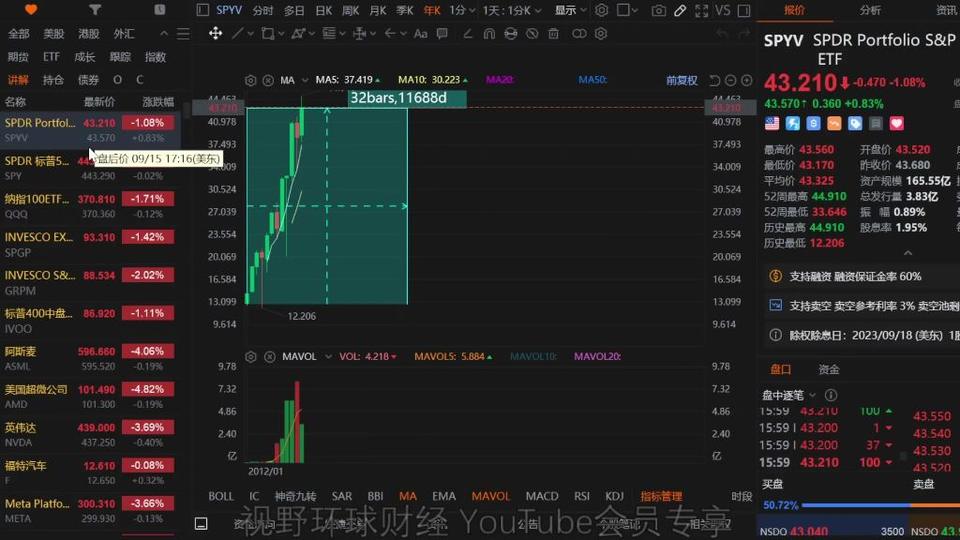Collapse the quote details chevron

tap(908, 253)
